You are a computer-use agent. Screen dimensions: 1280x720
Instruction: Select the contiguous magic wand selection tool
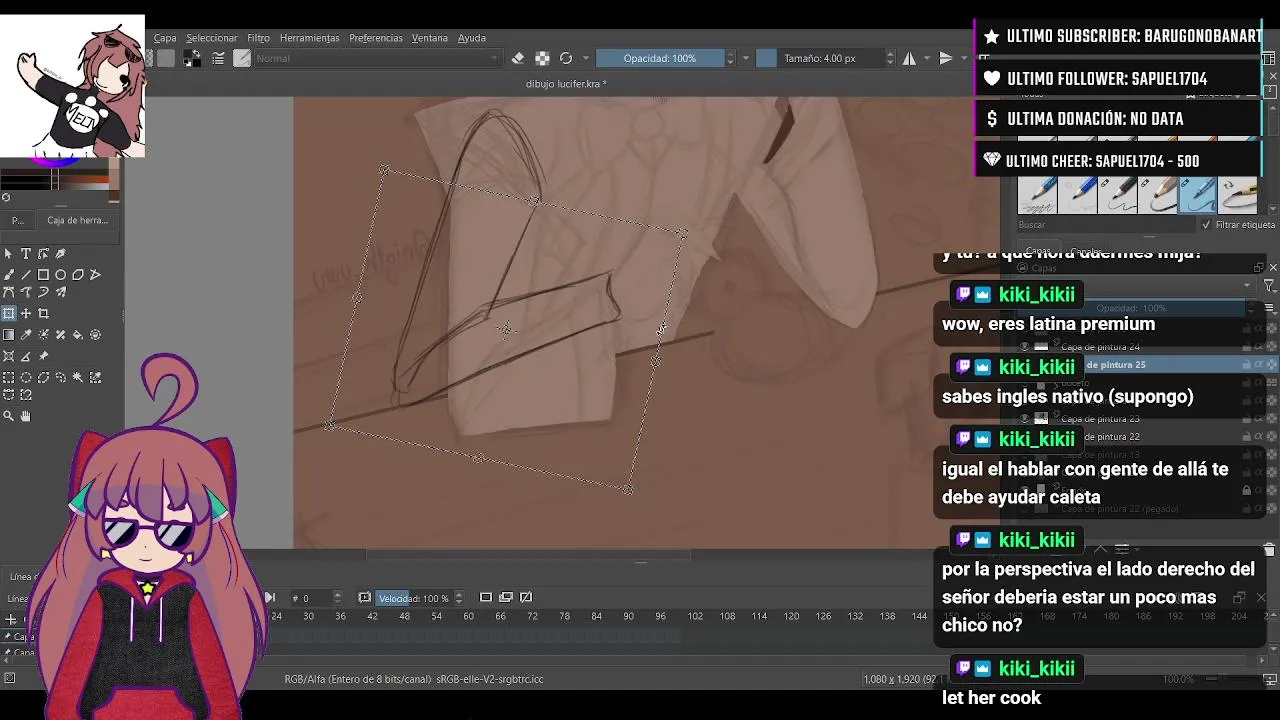coord(78,378)
